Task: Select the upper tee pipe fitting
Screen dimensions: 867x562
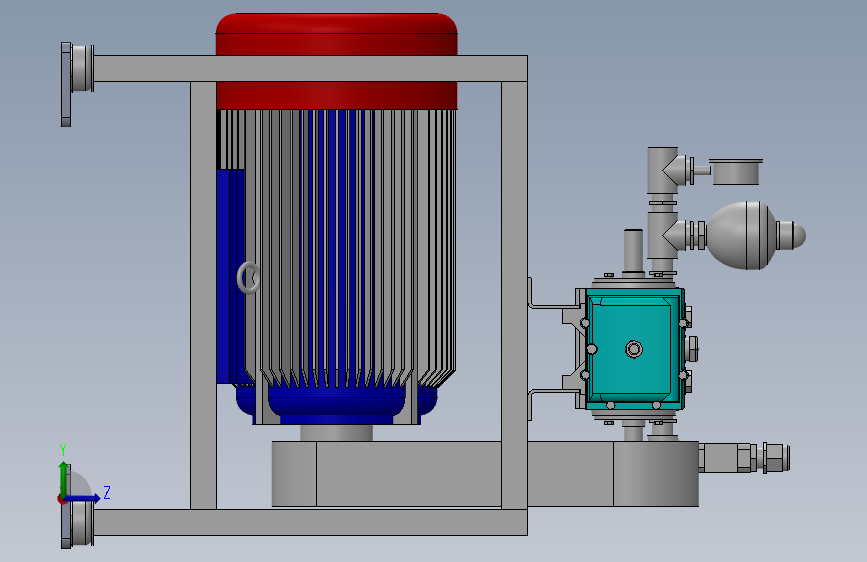Action: point(667,170)
